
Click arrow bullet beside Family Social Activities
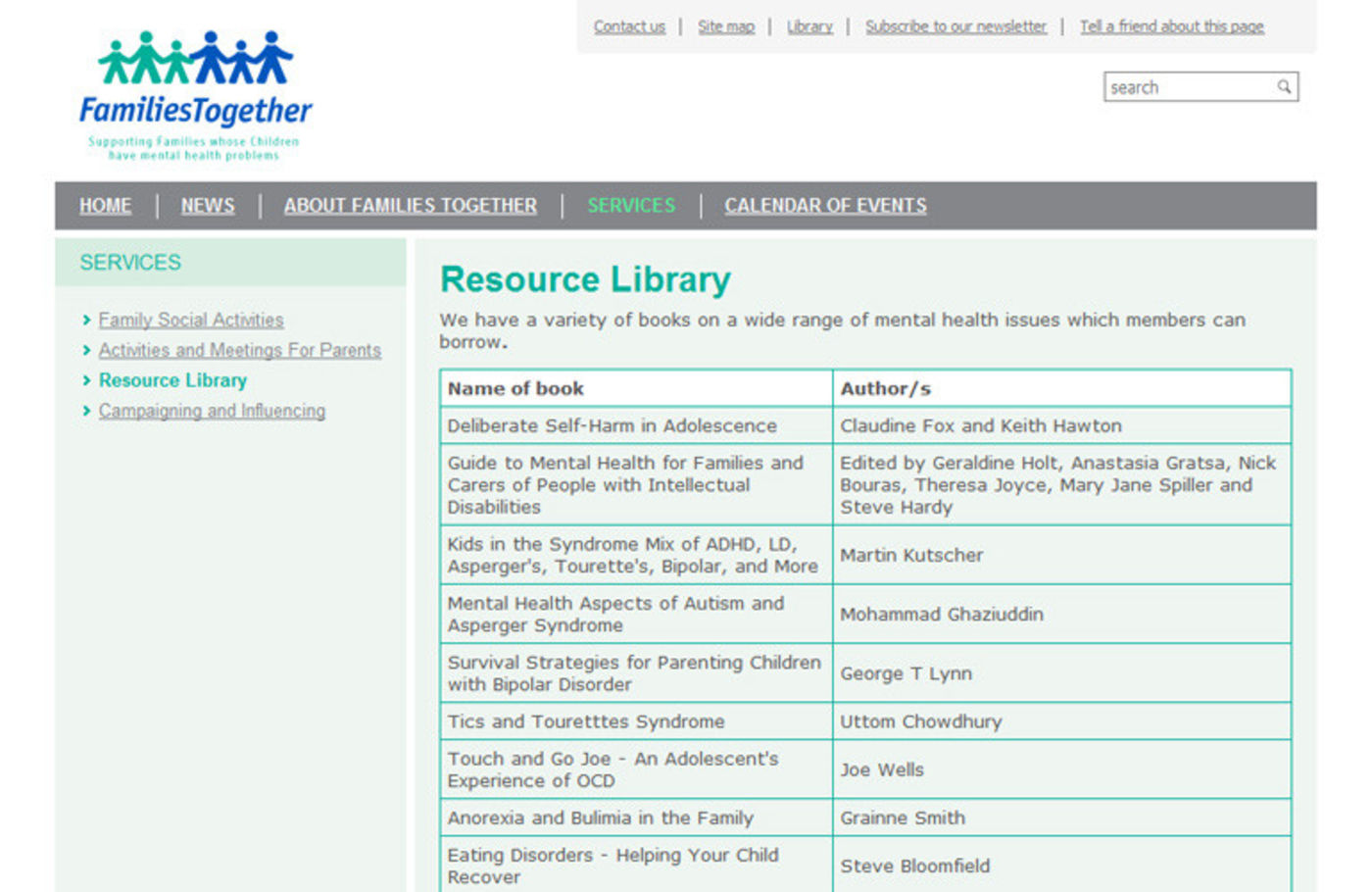87,321
